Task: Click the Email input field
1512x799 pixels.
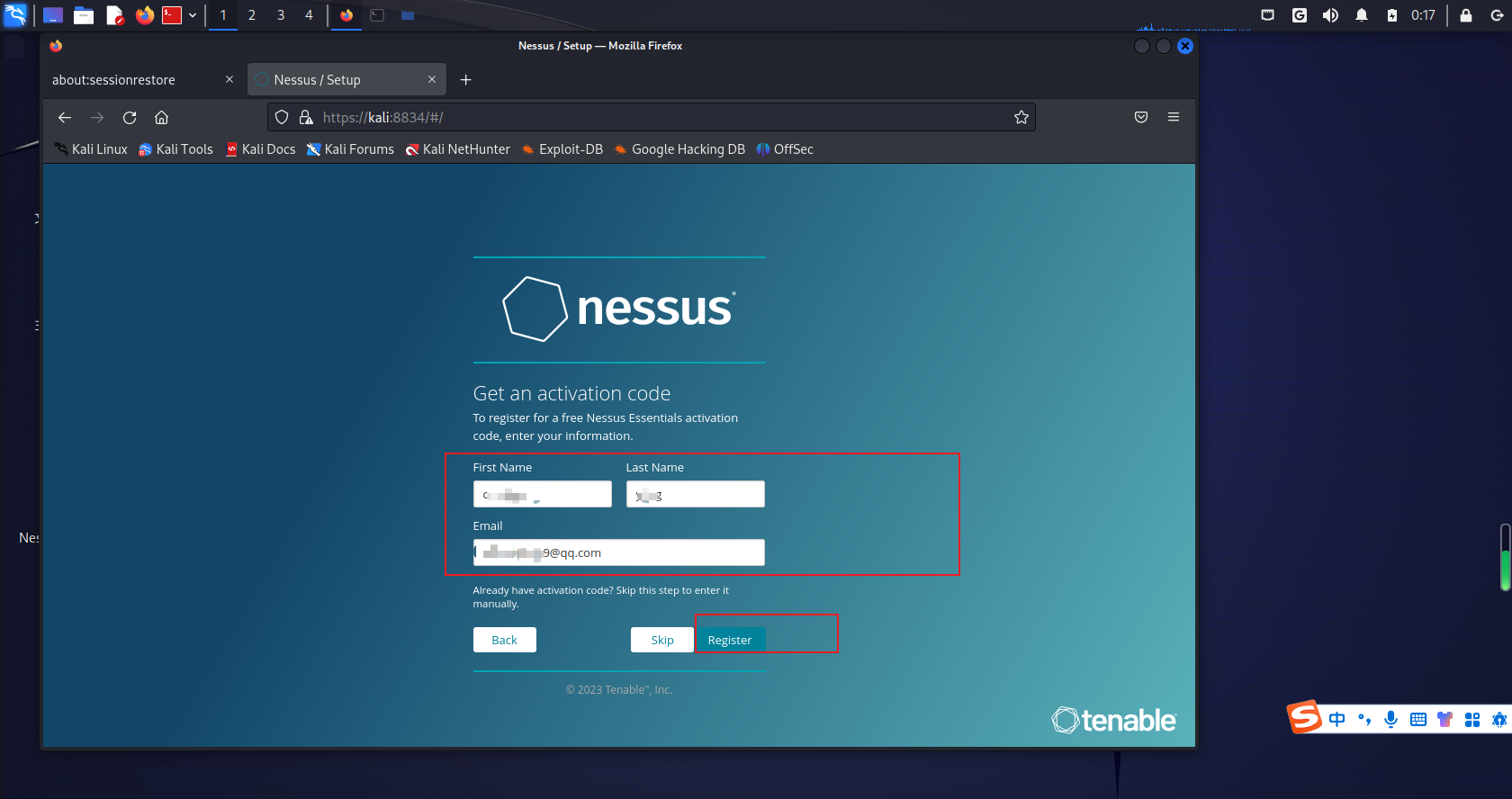Action: 619,552
